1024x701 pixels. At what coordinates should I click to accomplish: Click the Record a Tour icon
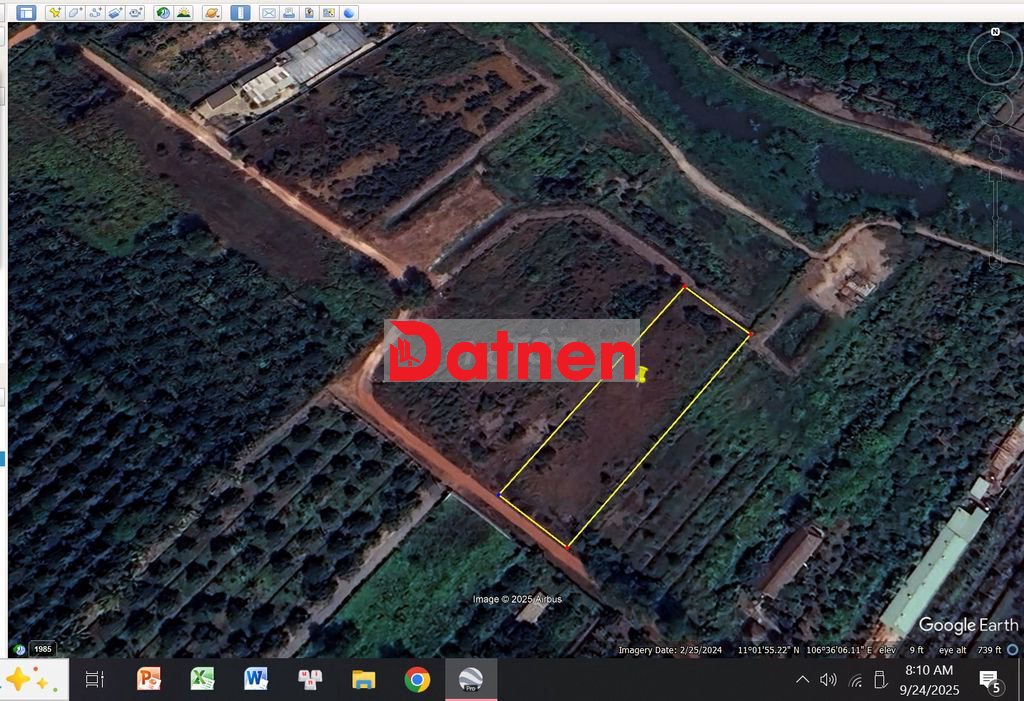pos(135,13)
